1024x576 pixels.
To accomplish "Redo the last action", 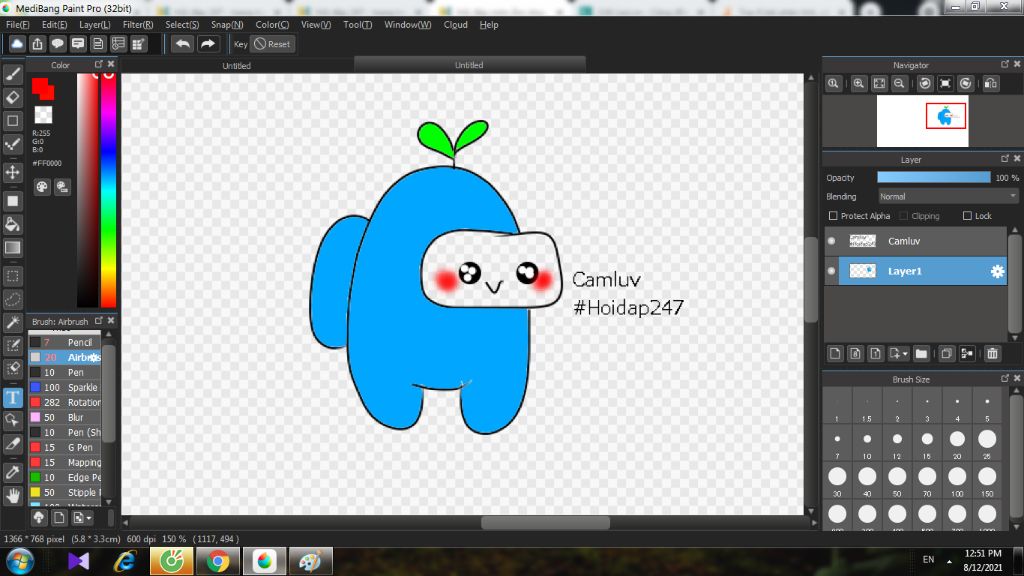I will click(x=208, y=44).
